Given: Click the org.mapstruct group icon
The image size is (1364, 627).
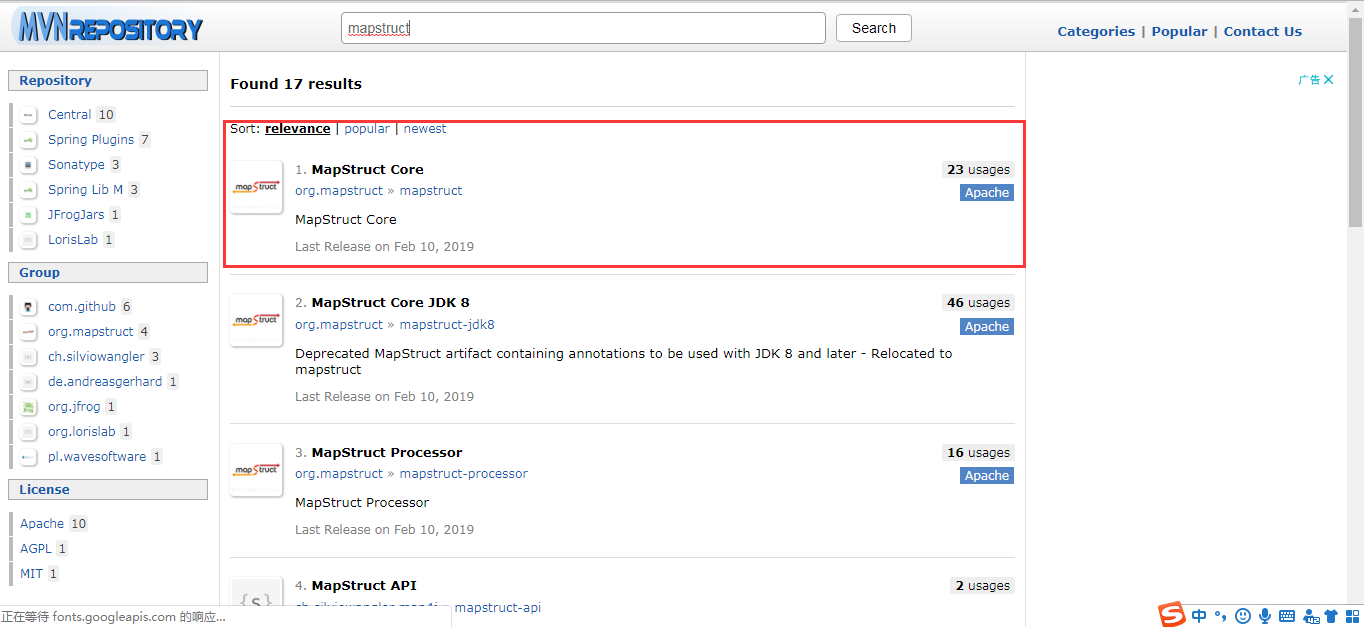Looking at the screenshot, I should 29,332.
